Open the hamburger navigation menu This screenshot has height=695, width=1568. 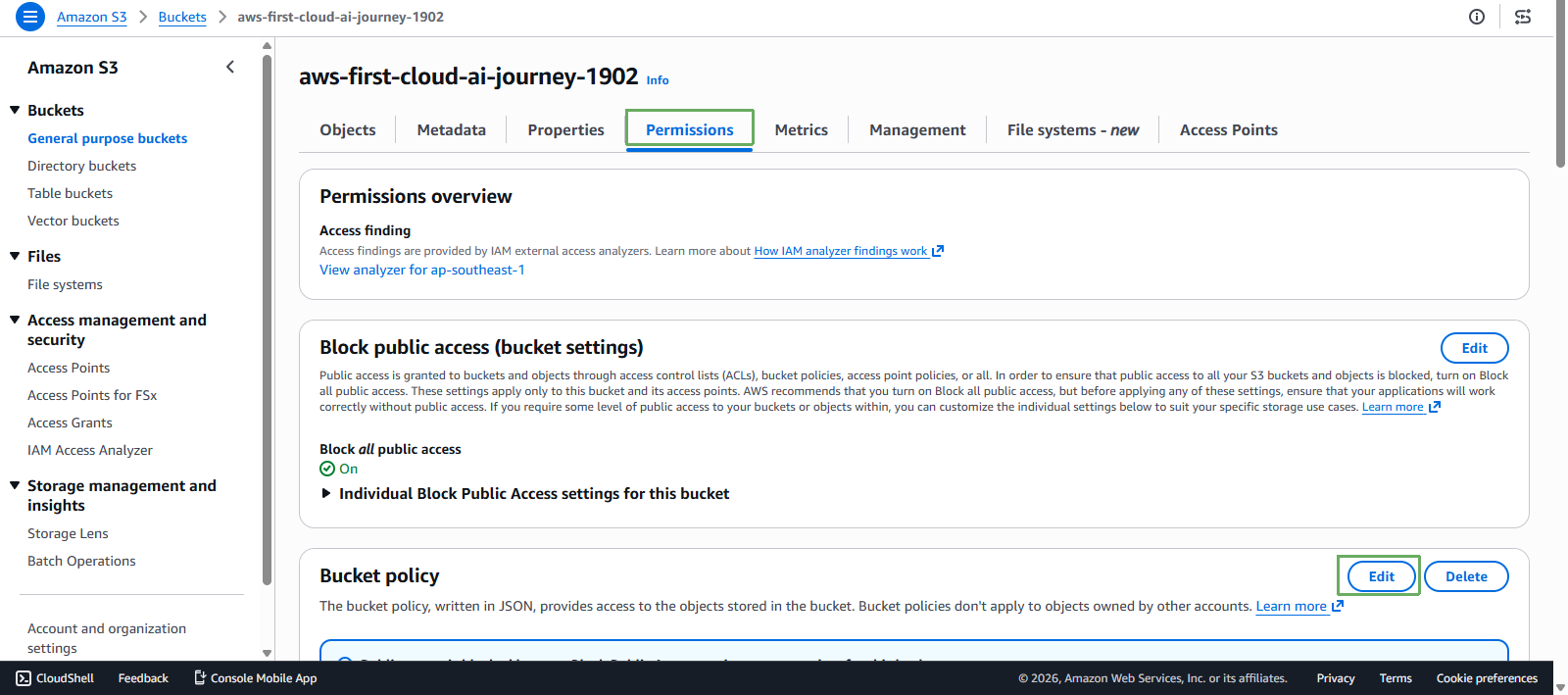tap(30, 17)
